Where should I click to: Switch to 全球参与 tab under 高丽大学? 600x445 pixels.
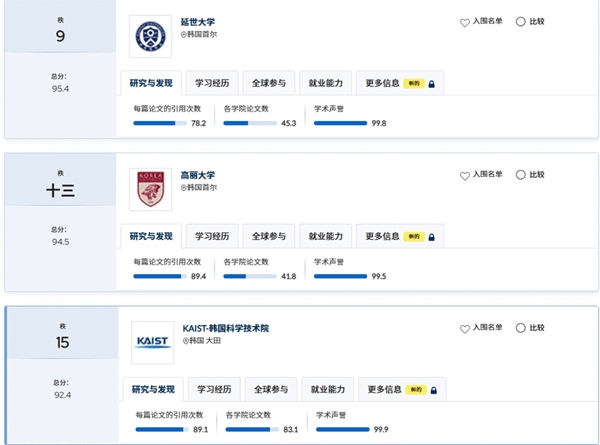pyautogui.click(x=269, y=236)
